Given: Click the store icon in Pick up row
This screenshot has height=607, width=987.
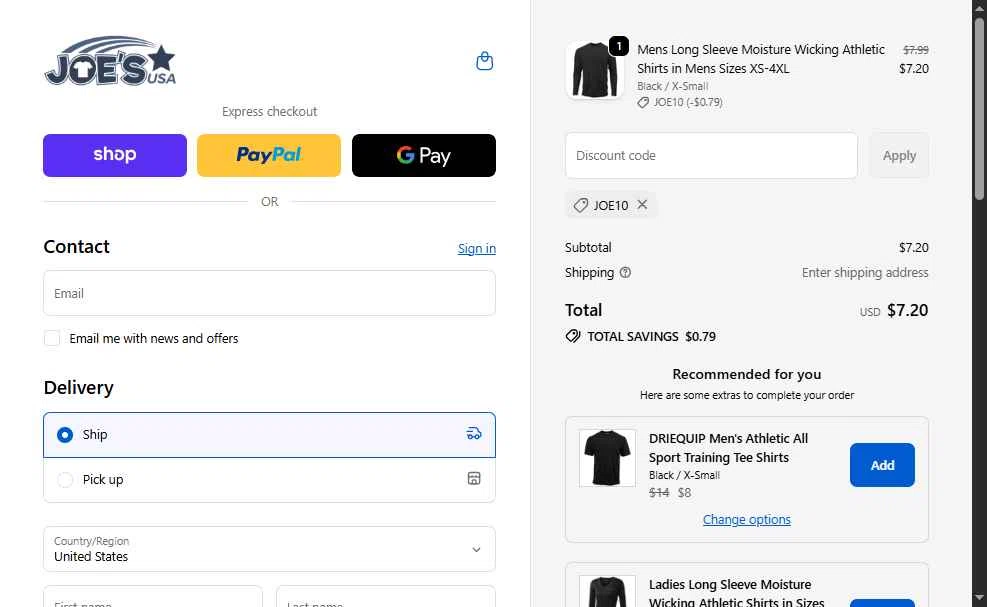Looking at the screenshot, I should click(474, 479).
